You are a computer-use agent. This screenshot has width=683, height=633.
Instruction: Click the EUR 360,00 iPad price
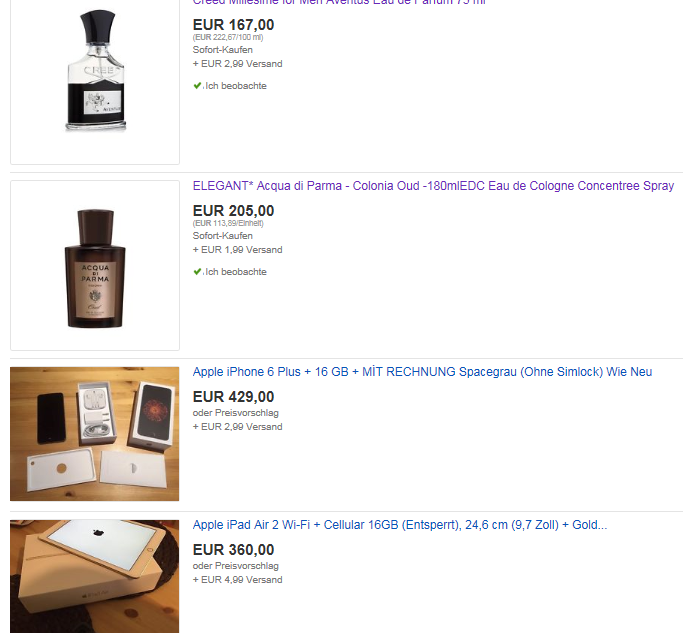tap(233, 550)
